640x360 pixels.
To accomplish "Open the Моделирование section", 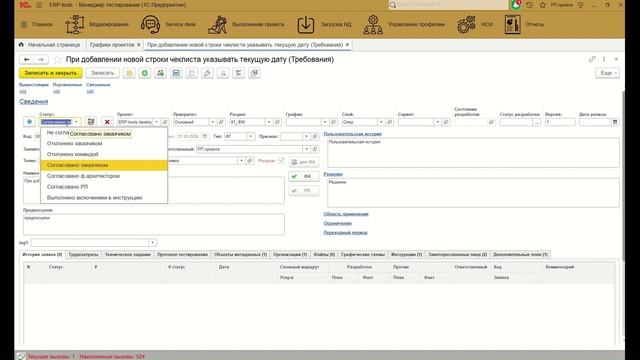I will click(x=97, y=24).
